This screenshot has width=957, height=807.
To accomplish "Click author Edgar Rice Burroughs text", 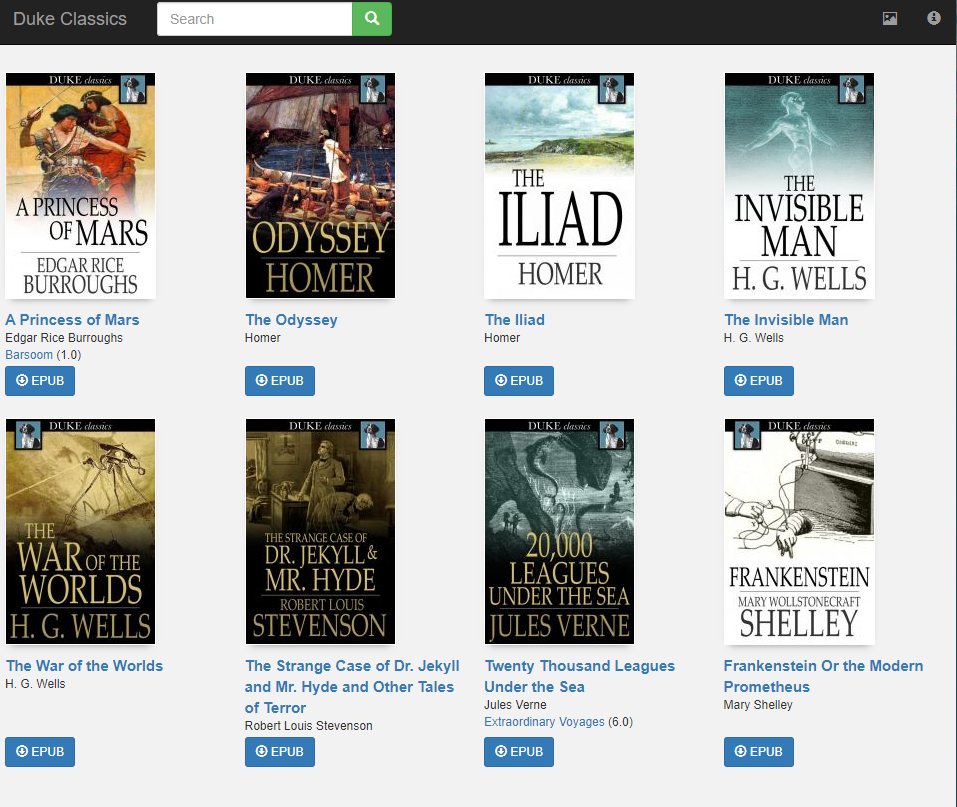I will [x=64, y=338].
